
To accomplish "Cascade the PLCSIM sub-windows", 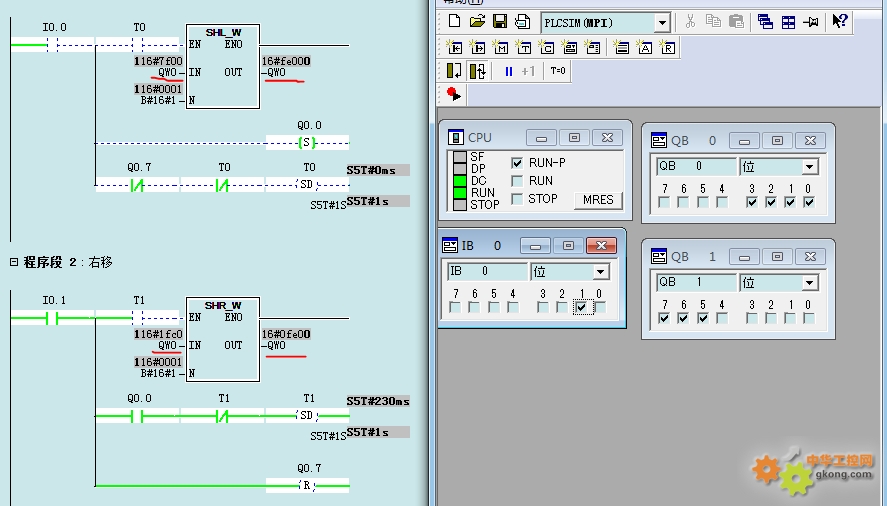I will pyautogui.click(x=765, y=22).
